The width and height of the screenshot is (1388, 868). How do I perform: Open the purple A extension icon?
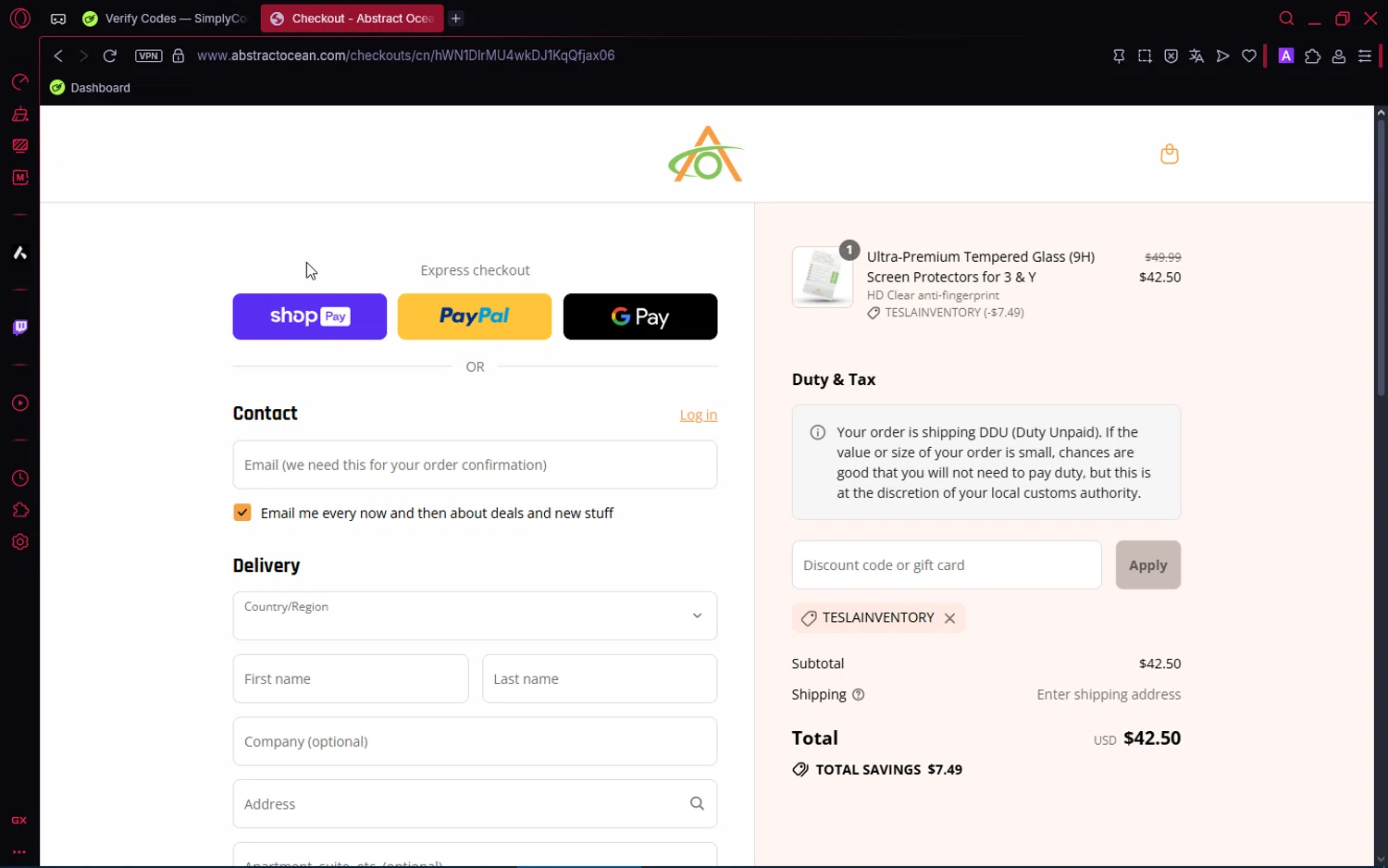pos(1286,56)
